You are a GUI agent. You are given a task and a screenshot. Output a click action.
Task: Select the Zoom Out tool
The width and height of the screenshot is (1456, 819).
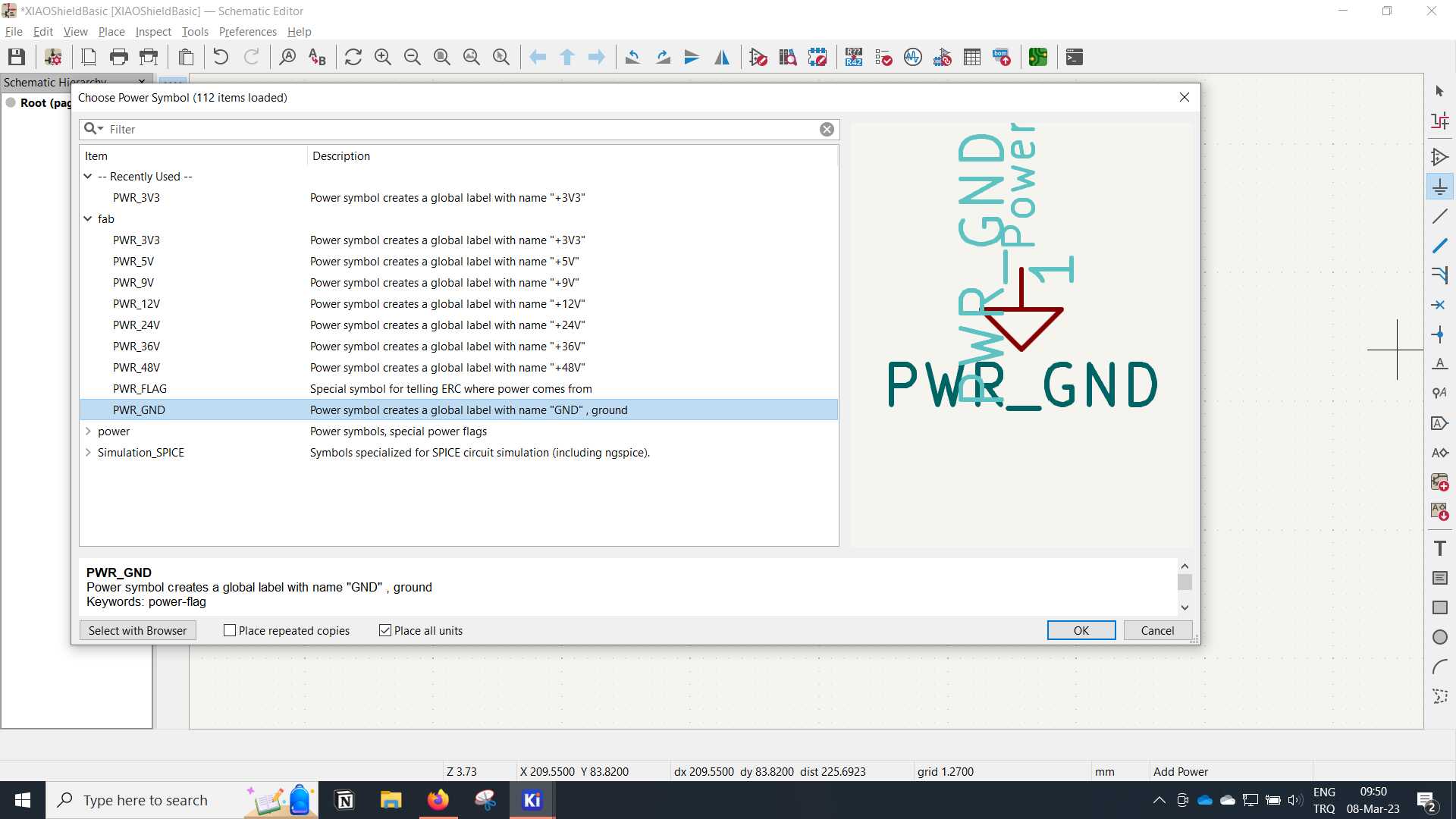coord(413,57)
